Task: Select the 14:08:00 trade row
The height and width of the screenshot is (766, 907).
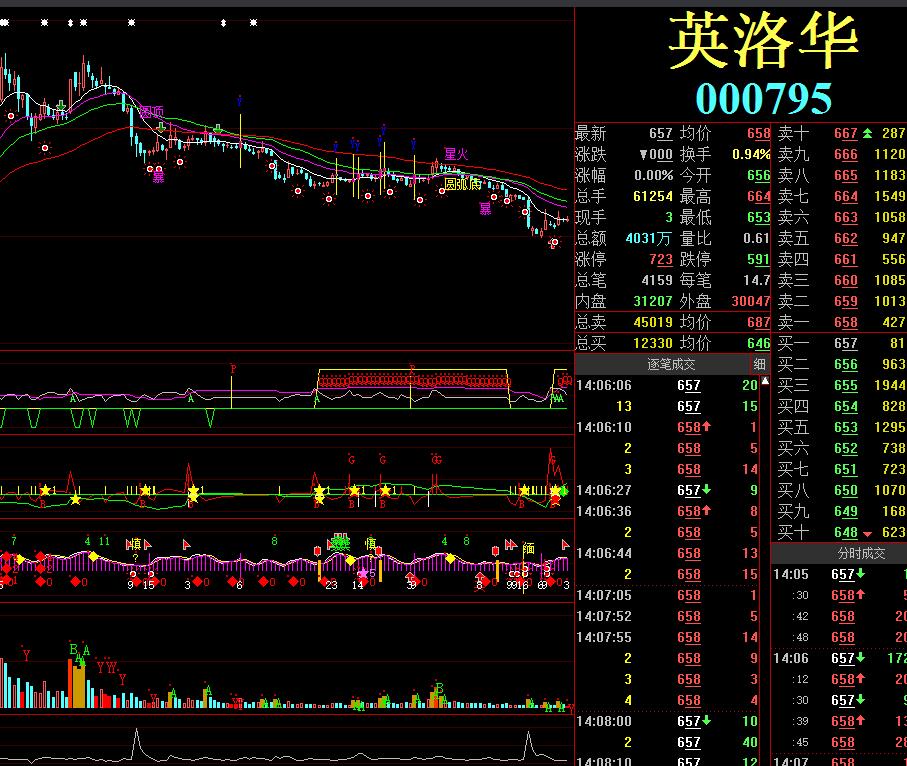Action: [x=668, y=721]
